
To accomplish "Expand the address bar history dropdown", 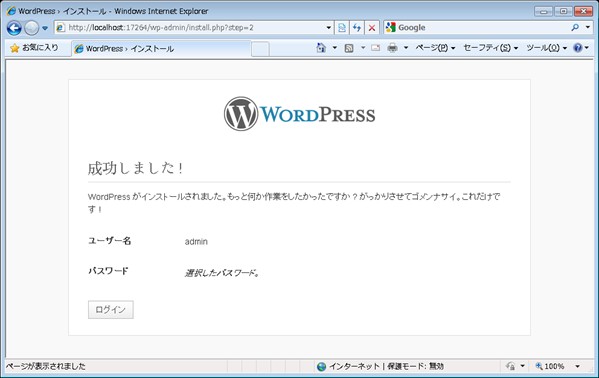I will click(x=329, y=28).
